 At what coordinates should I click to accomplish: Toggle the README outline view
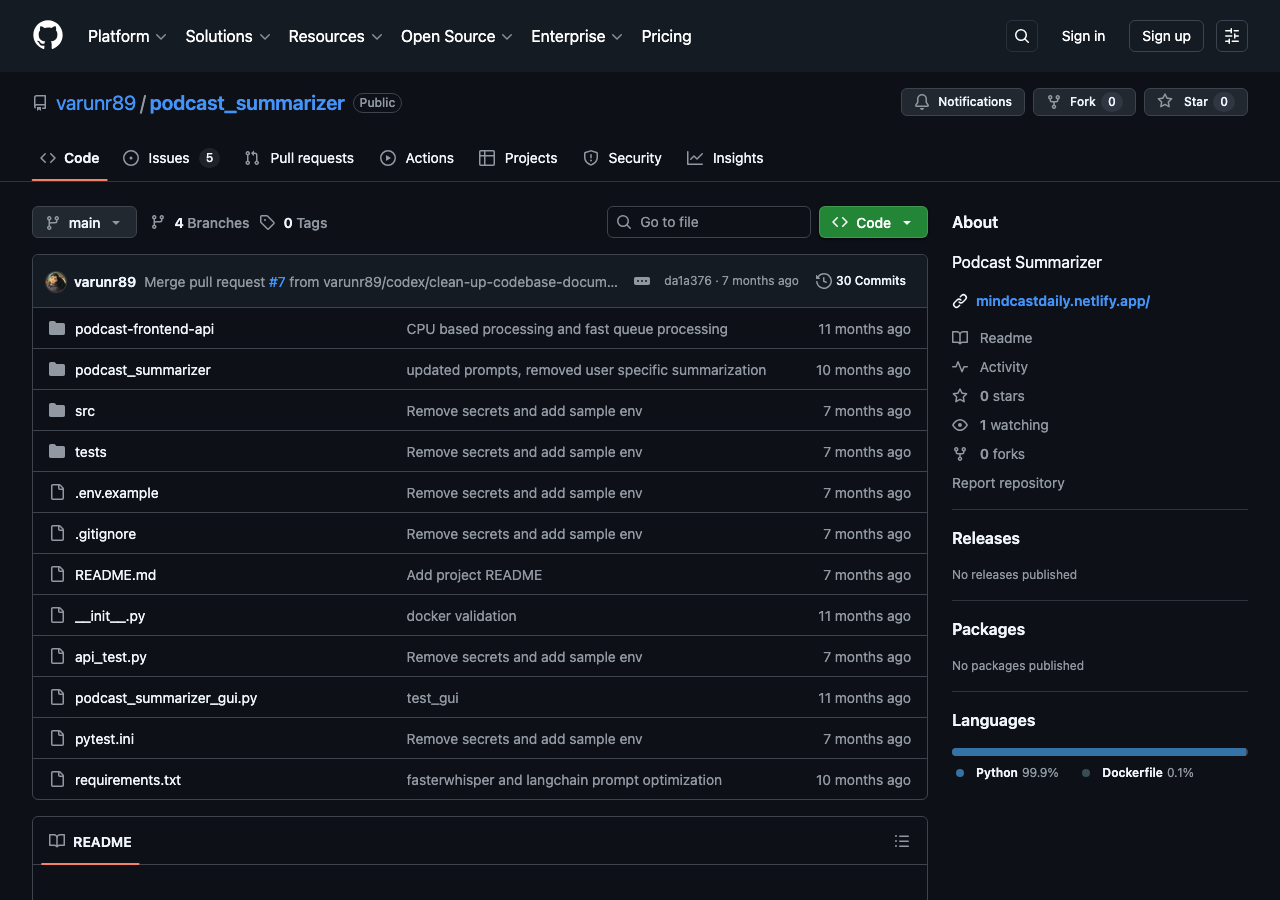[x=901, y=841]
